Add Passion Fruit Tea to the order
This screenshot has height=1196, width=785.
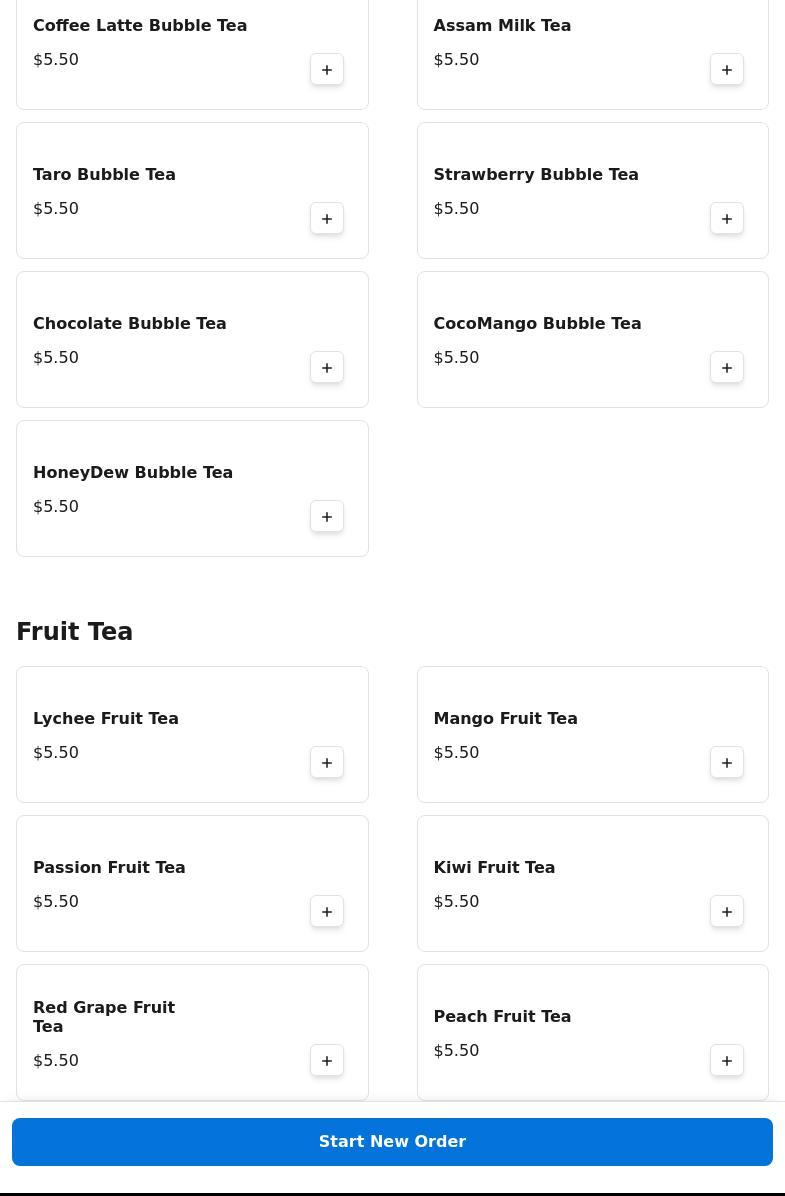pyautogui.click(x=327, y=912)
